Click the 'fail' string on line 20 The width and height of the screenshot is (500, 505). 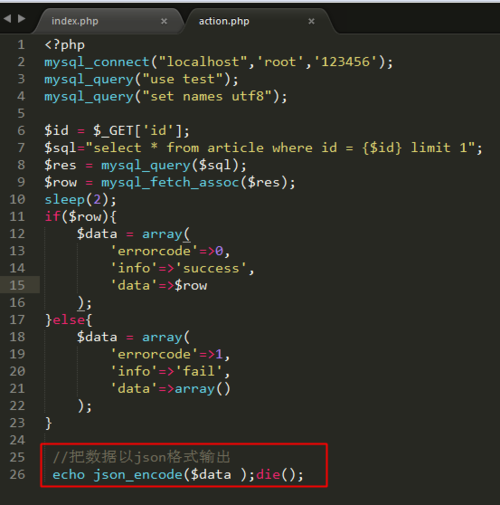coord(199,371)
